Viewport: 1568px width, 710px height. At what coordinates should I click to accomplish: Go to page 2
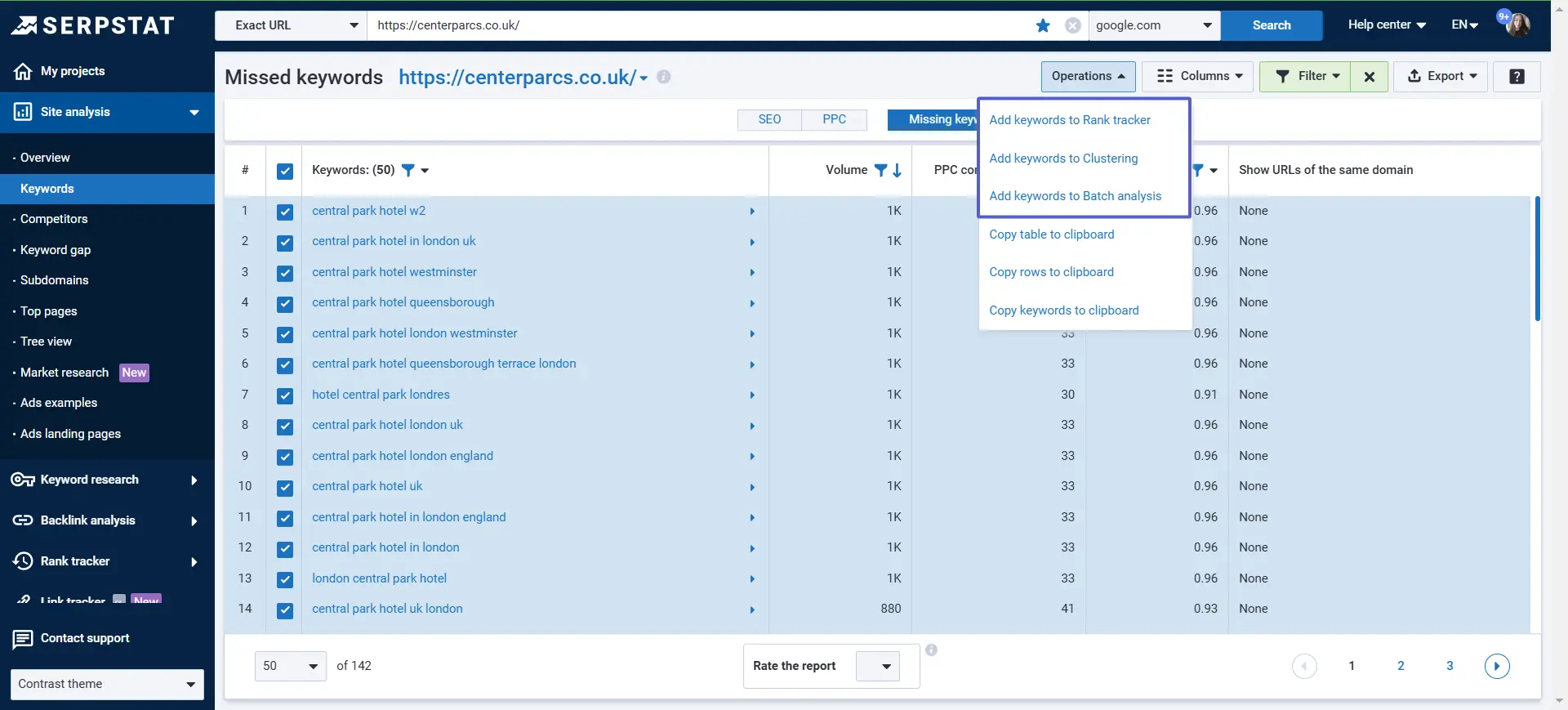1401,666
